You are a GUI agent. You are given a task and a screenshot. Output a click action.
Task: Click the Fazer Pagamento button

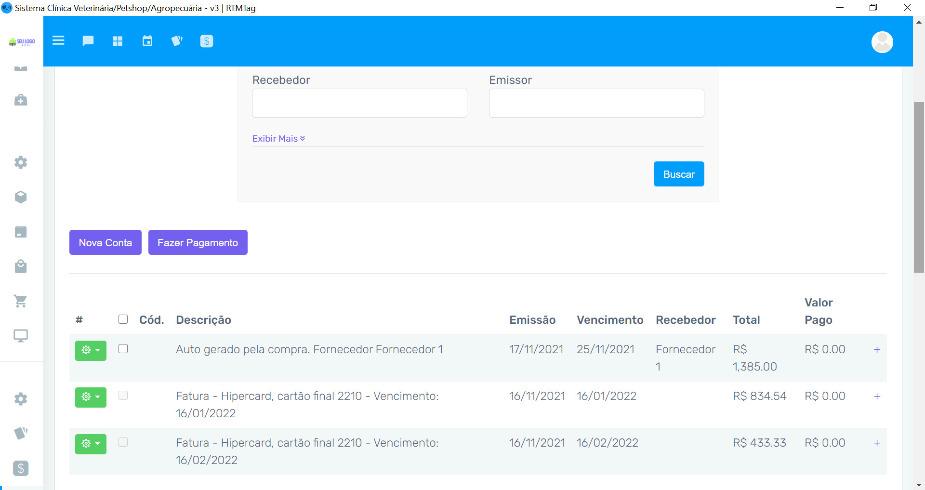pyautogui.click(x=198, y=242)
